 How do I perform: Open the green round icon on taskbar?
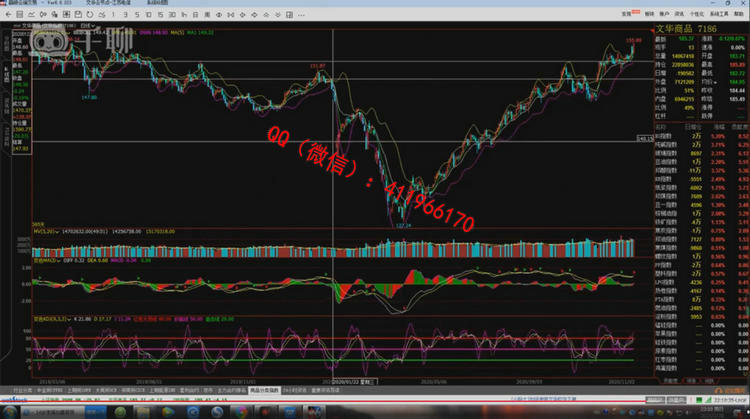(x=120, y=412)
